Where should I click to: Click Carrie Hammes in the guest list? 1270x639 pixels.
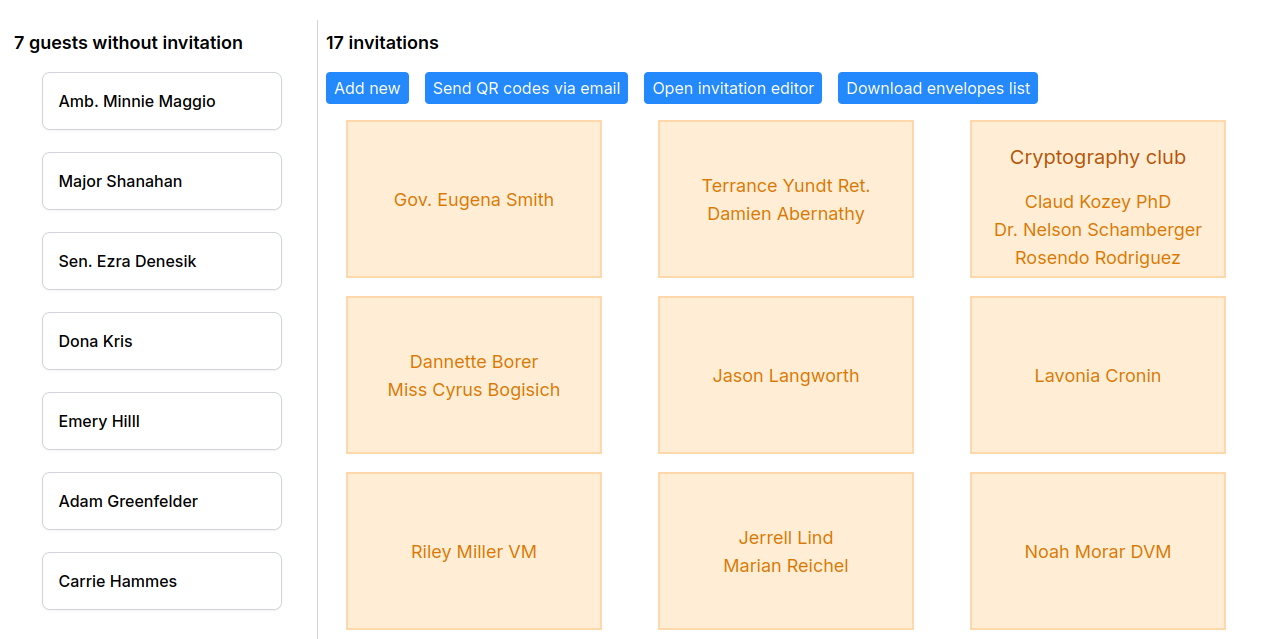[x=161, y=581]
